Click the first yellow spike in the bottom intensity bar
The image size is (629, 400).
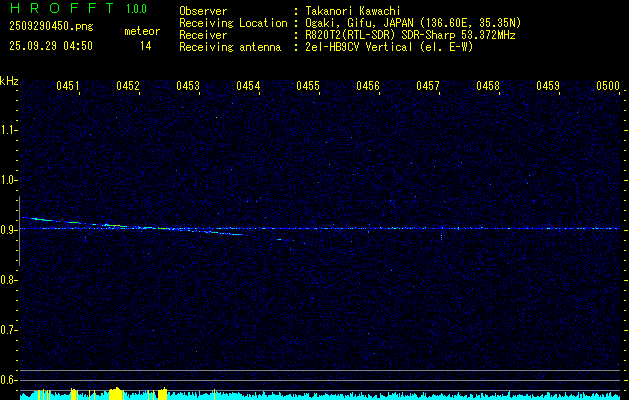click(x=38, y=395)
